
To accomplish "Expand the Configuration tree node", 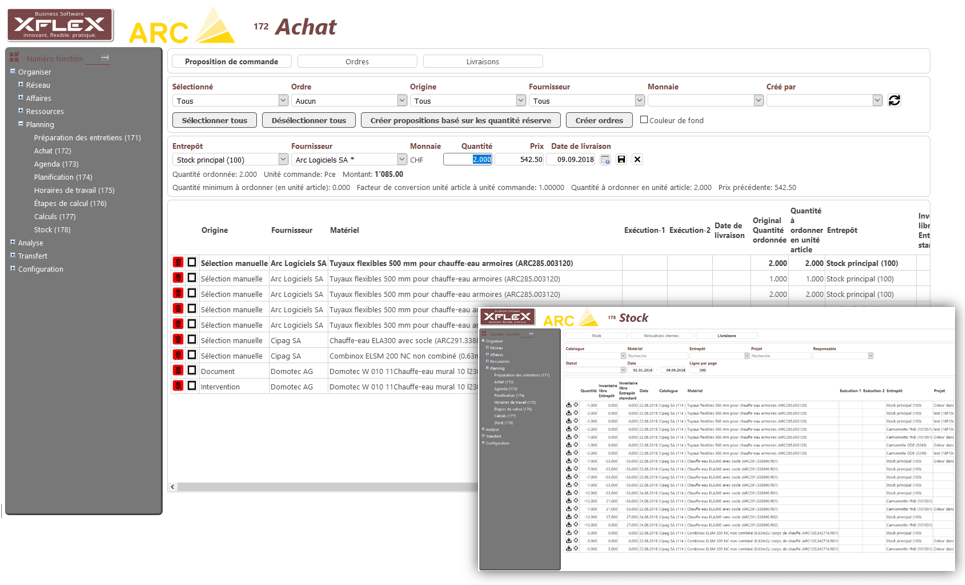I will [12, 268].
